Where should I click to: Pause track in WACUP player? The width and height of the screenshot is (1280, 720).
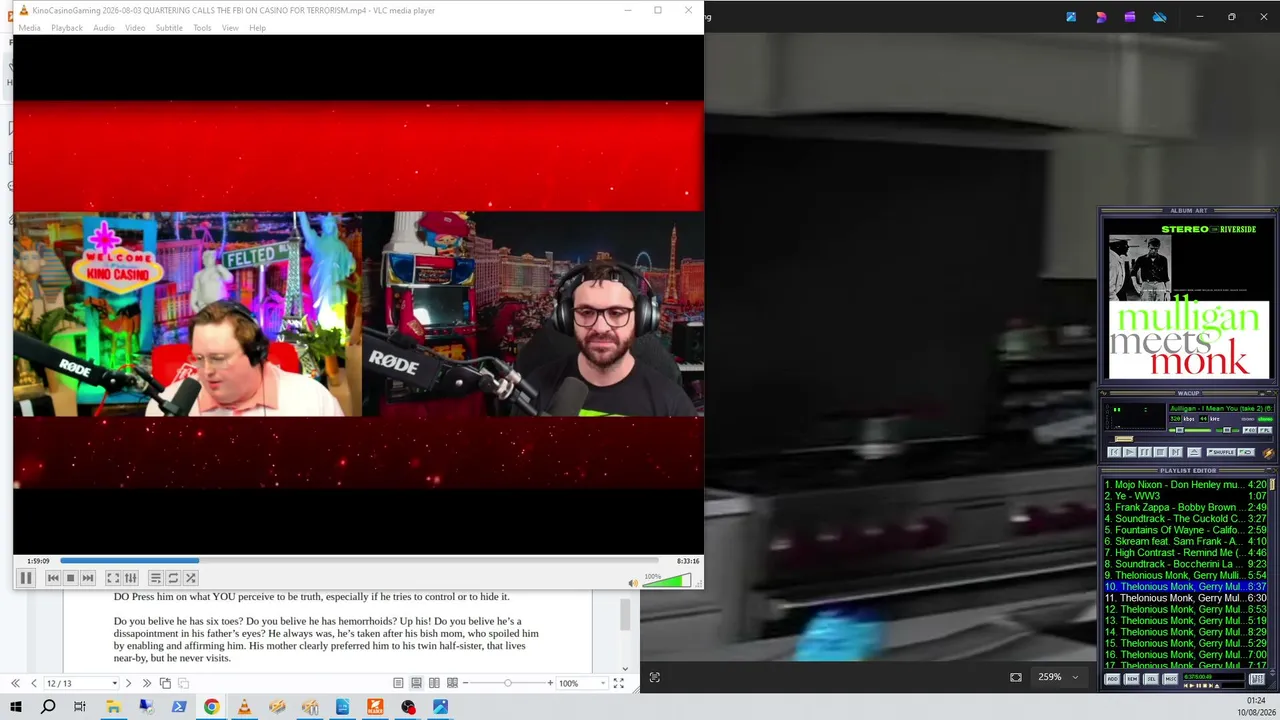[1145, 452]
